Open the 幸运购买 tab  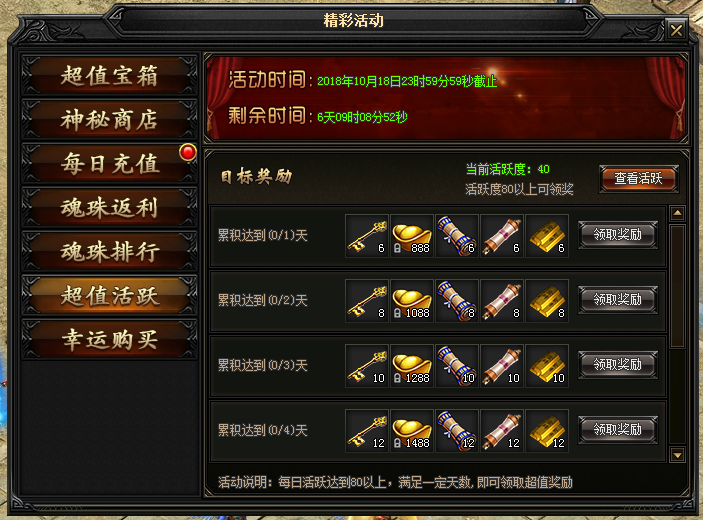(109, 339)
